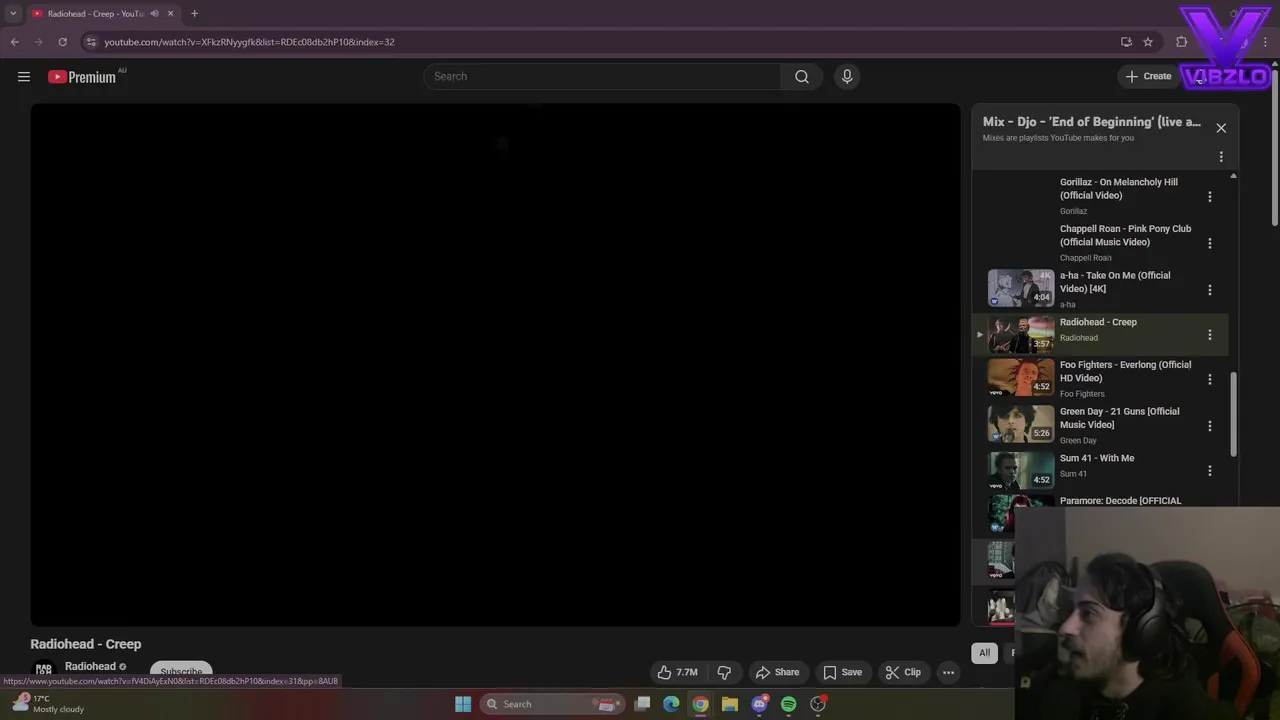
Task: Install app icon in address bar
Action: tap(1126, 42)
